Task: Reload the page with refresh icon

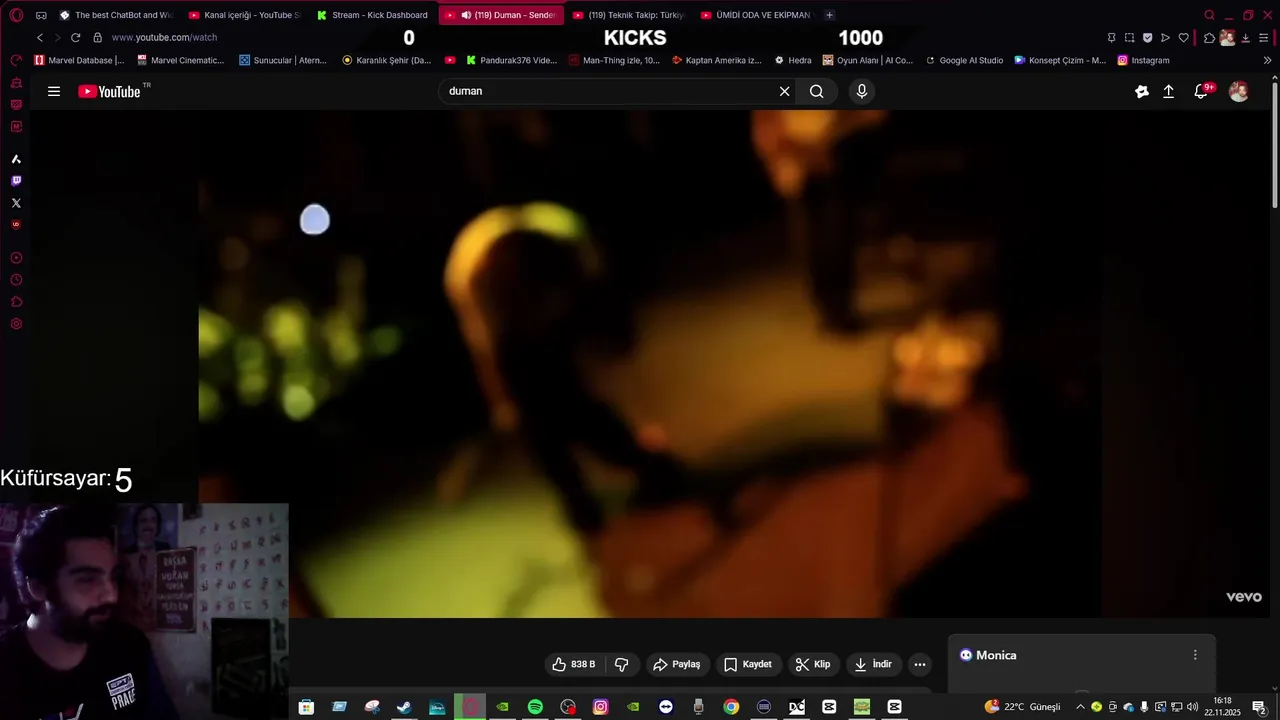Action: pyautogui.click(x=75, y=38)
